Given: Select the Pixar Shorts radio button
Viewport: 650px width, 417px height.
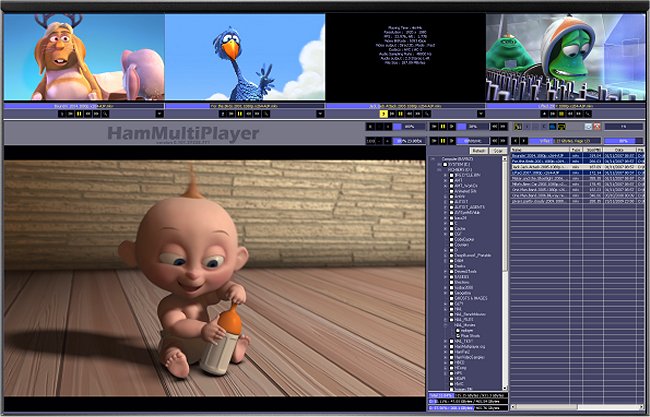Looking at the screenshot, I should pyautogui.click(x=458, y=336).
